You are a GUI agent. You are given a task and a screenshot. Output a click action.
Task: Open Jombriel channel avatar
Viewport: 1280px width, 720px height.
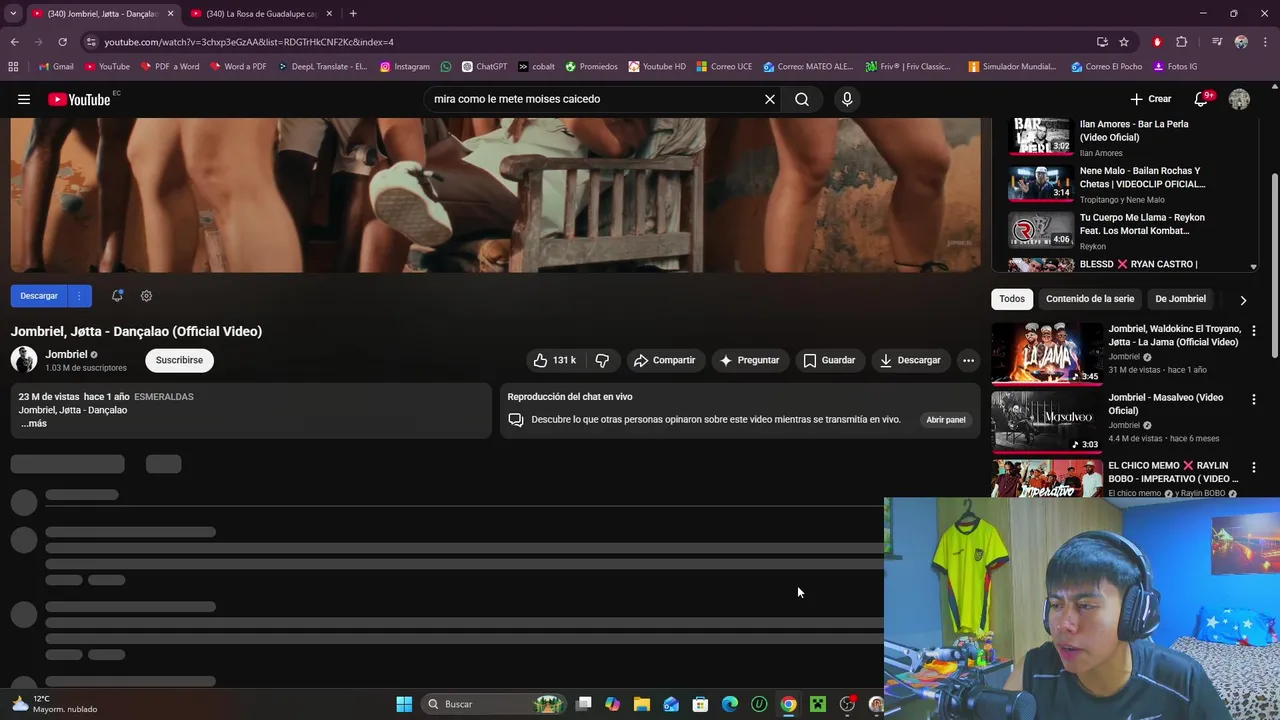[x=24, y=360]
